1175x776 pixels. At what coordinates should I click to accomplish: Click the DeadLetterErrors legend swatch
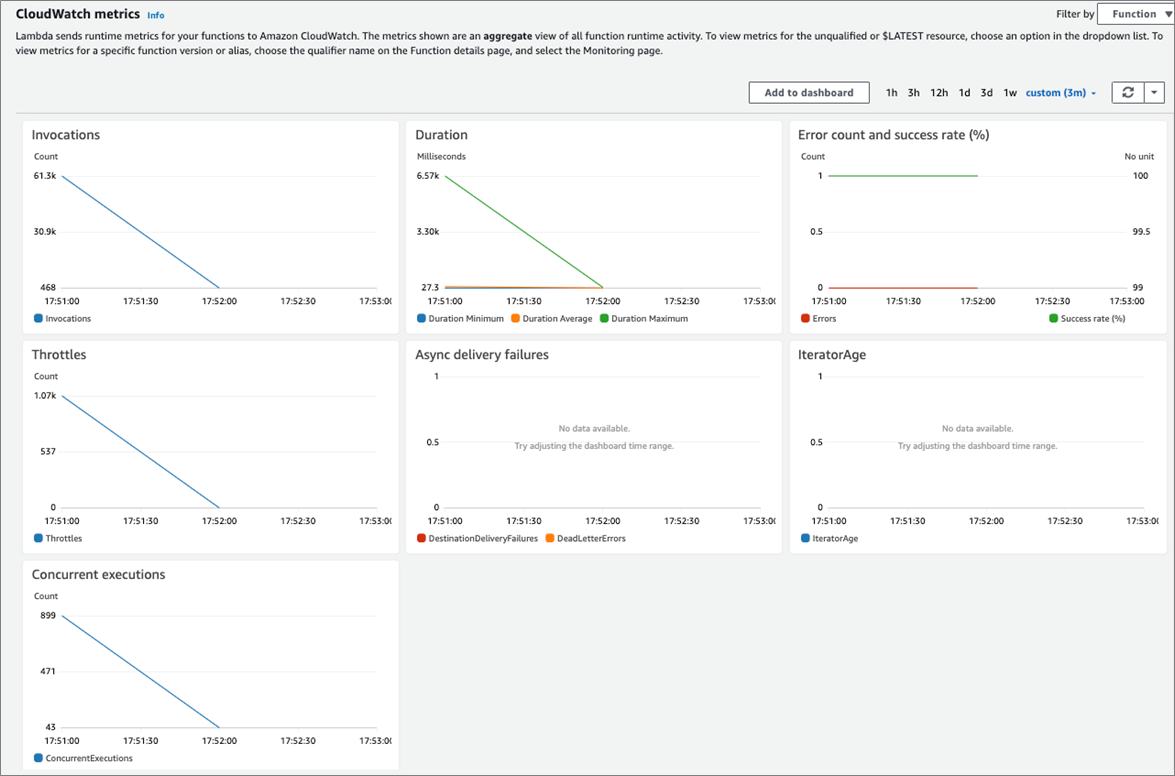tap(550, 539)
